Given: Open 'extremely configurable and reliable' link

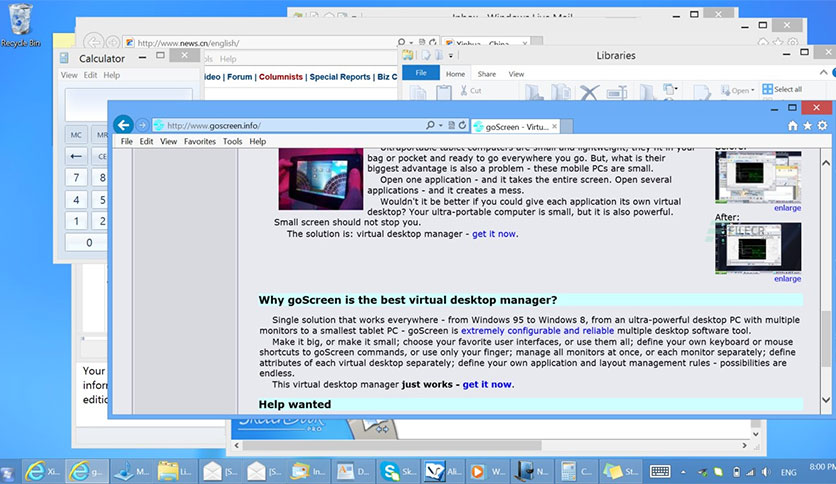Looking at the screenshot, I should 537,330.
